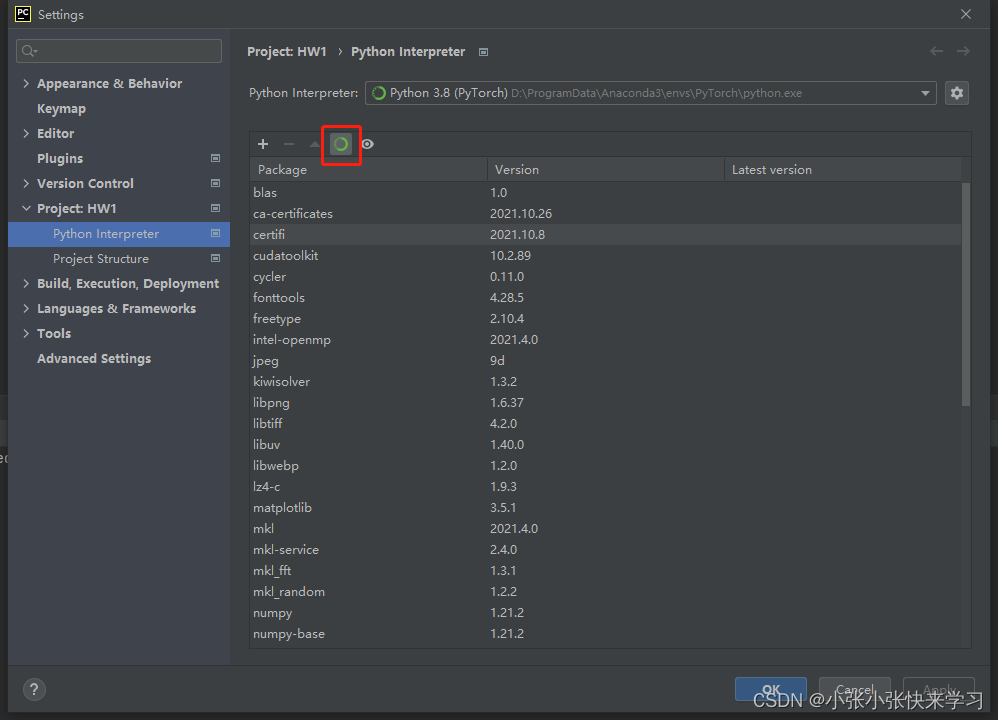Click the search settings field
998x720 pixels.
click(119, 51)
